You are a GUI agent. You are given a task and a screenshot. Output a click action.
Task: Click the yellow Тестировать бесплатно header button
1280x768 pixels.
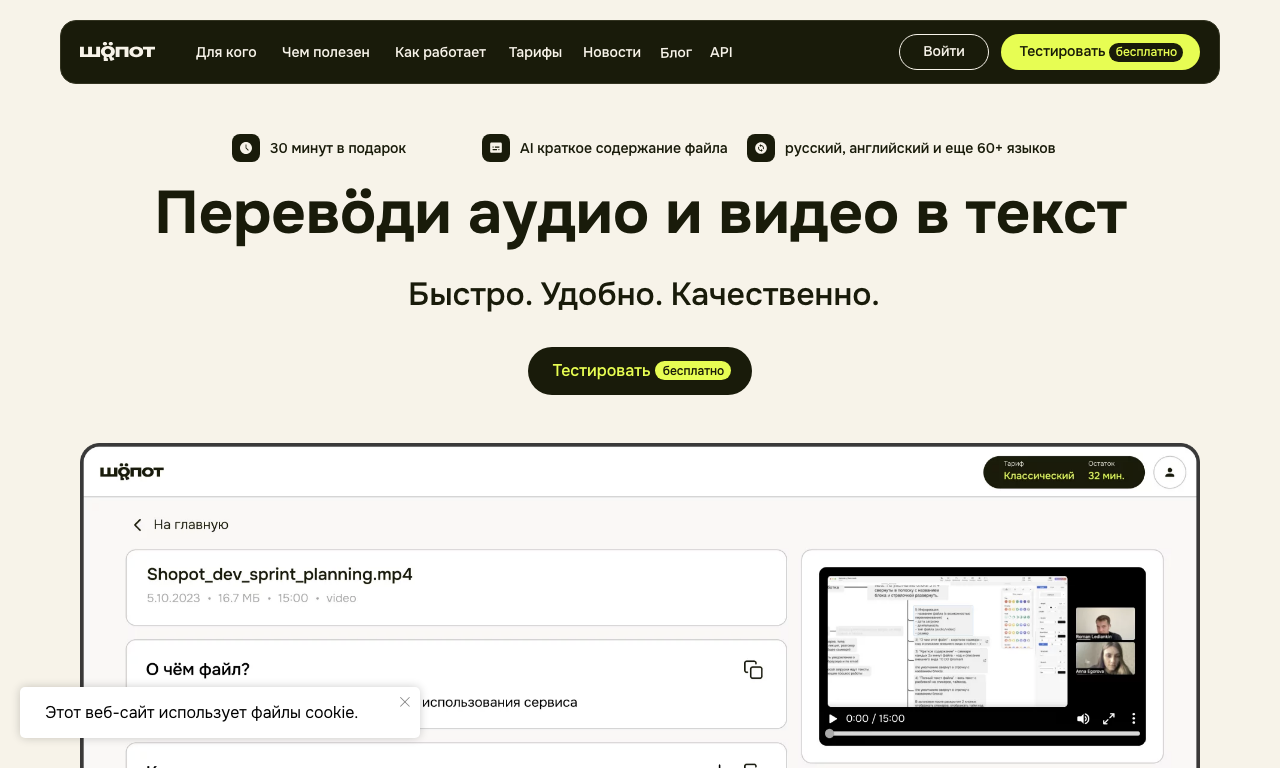[1100, 52]
